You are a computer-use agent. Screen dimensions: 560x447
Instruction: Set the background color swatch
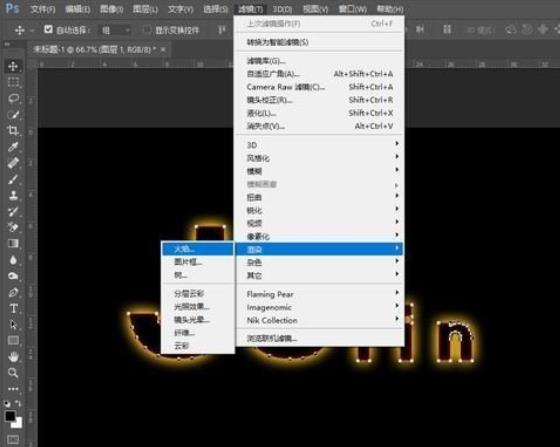[x=17, y=423]
